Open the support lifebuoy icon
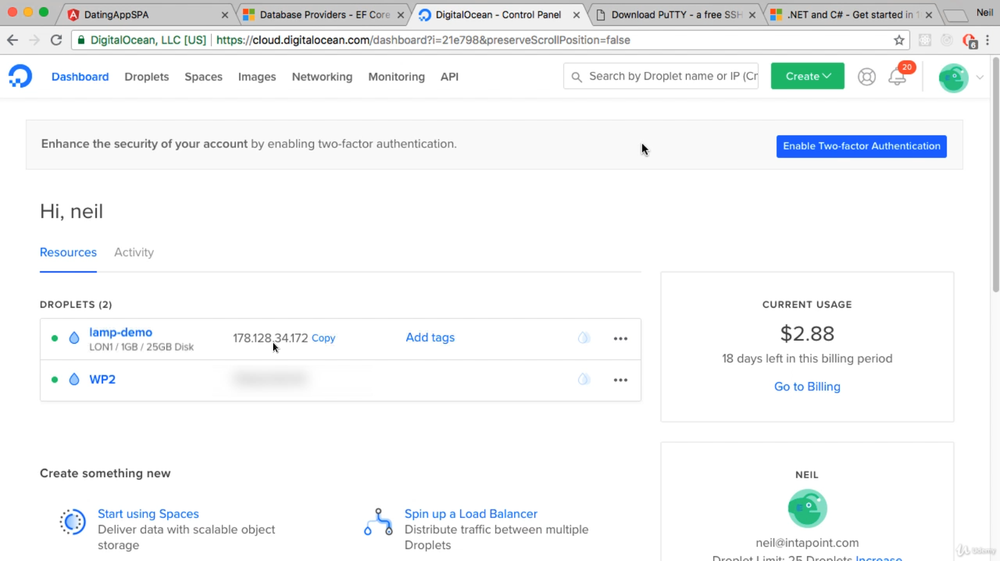Screen dimensions: 1000x561 click(x=866, y=76)
